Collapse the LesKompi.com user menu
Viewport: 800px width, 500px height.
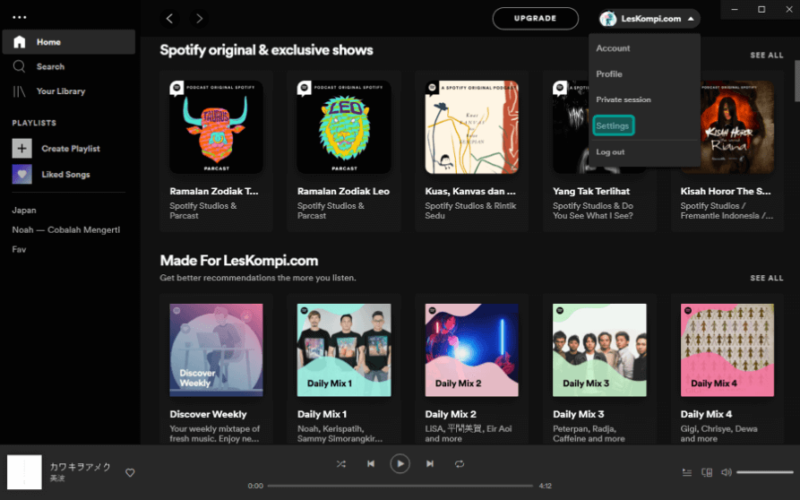[649, 19]
